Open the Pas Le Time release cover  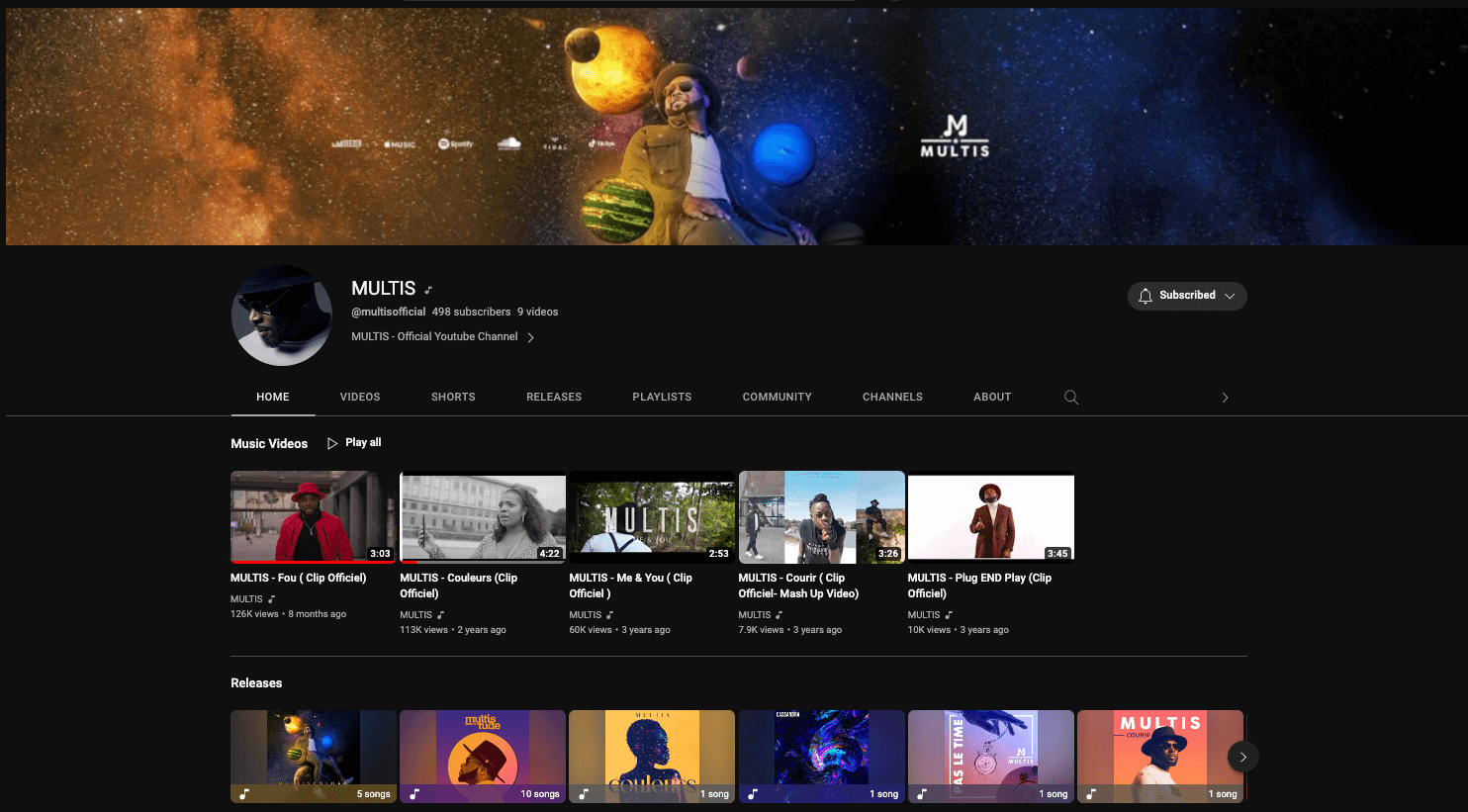990,757
